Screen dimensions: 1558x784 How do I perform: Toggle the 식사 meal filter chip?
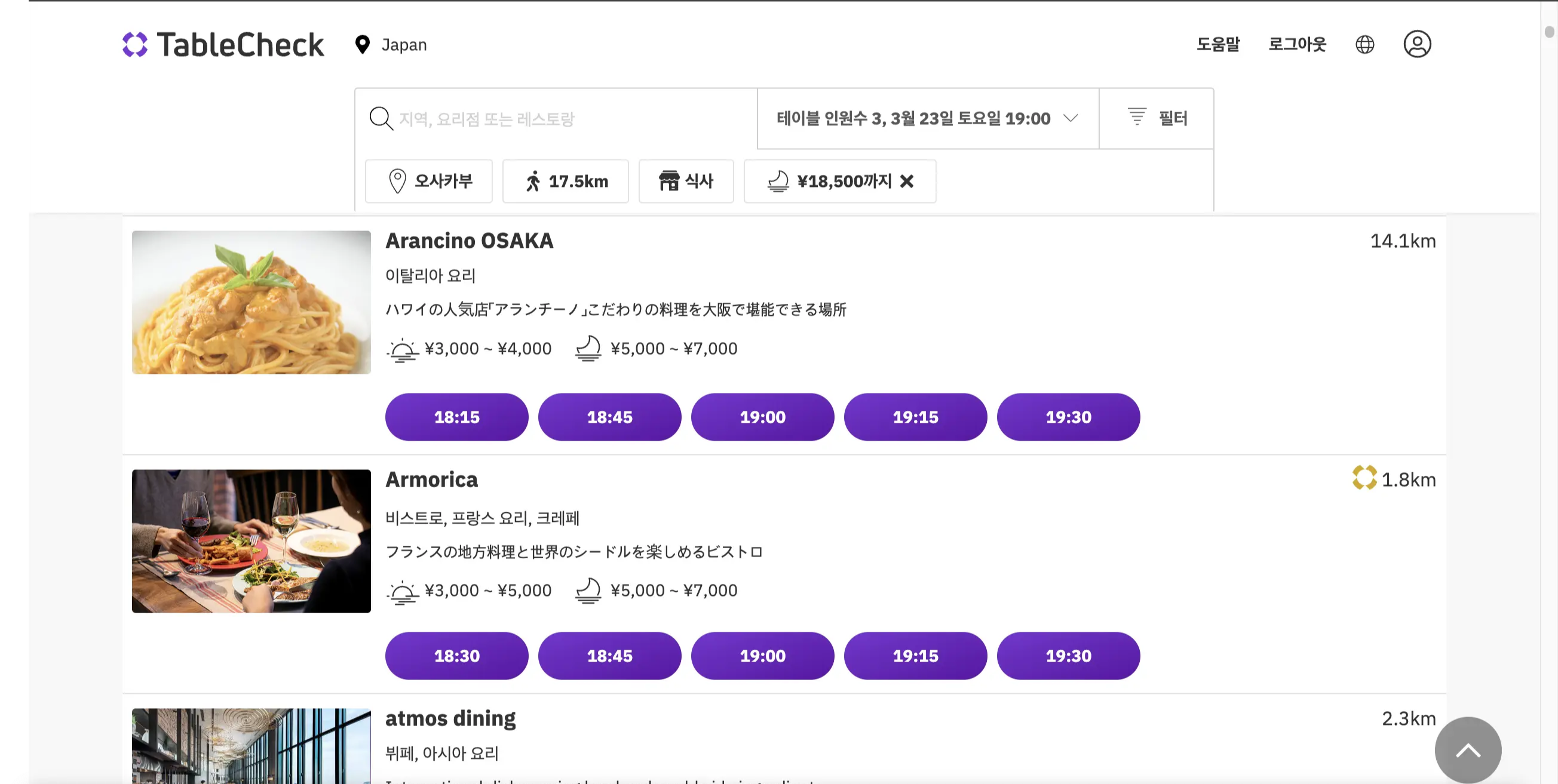click(x=686, y=181)
